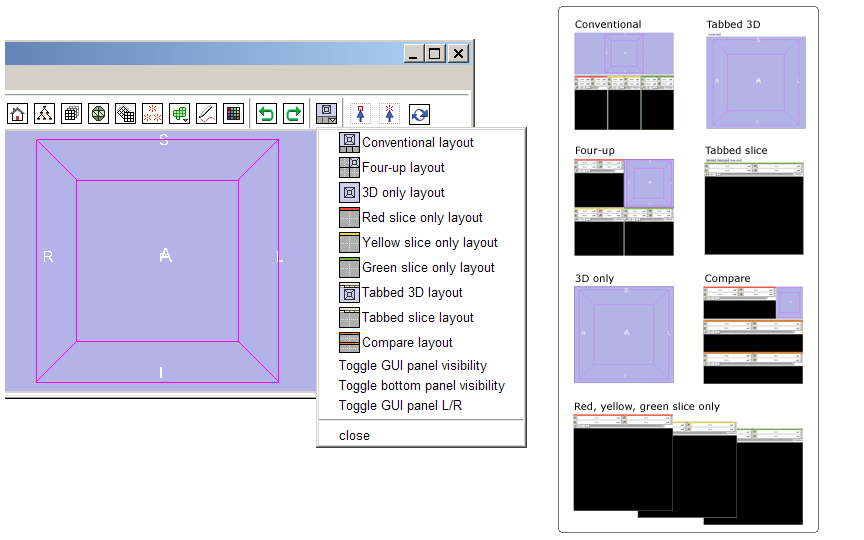Click the Tabbed 3D layout preview thumbnail
The height and width of the screenshot is (540, 864).
click(x=756, y=81)
